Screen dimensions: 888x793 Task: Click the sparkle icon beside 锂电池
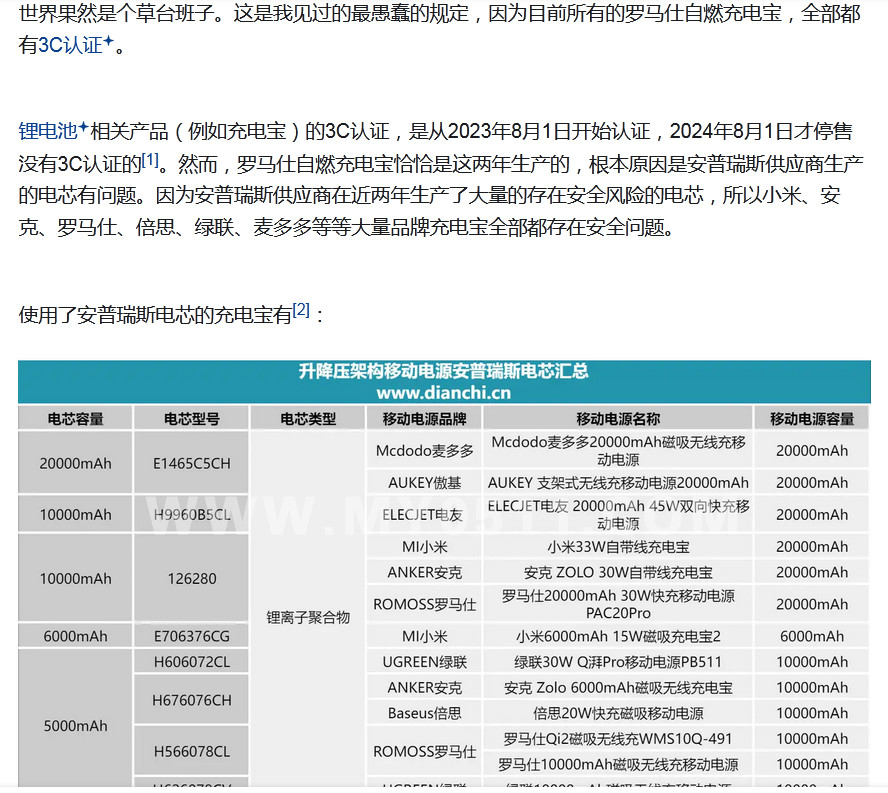point(84,127)
